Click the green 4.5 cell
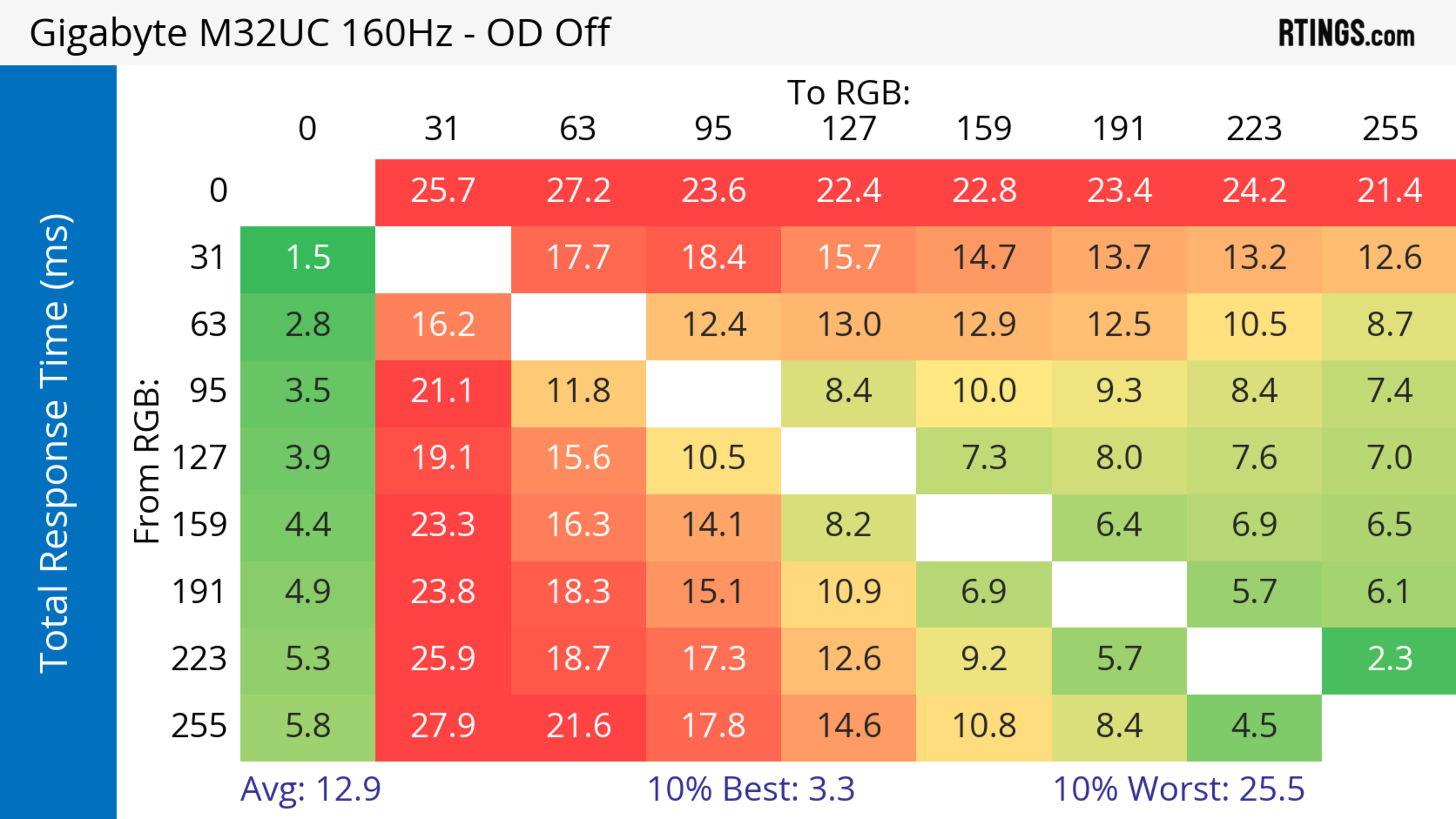This screenshot has width=1456, height=819. click(x=1254, y=726)
